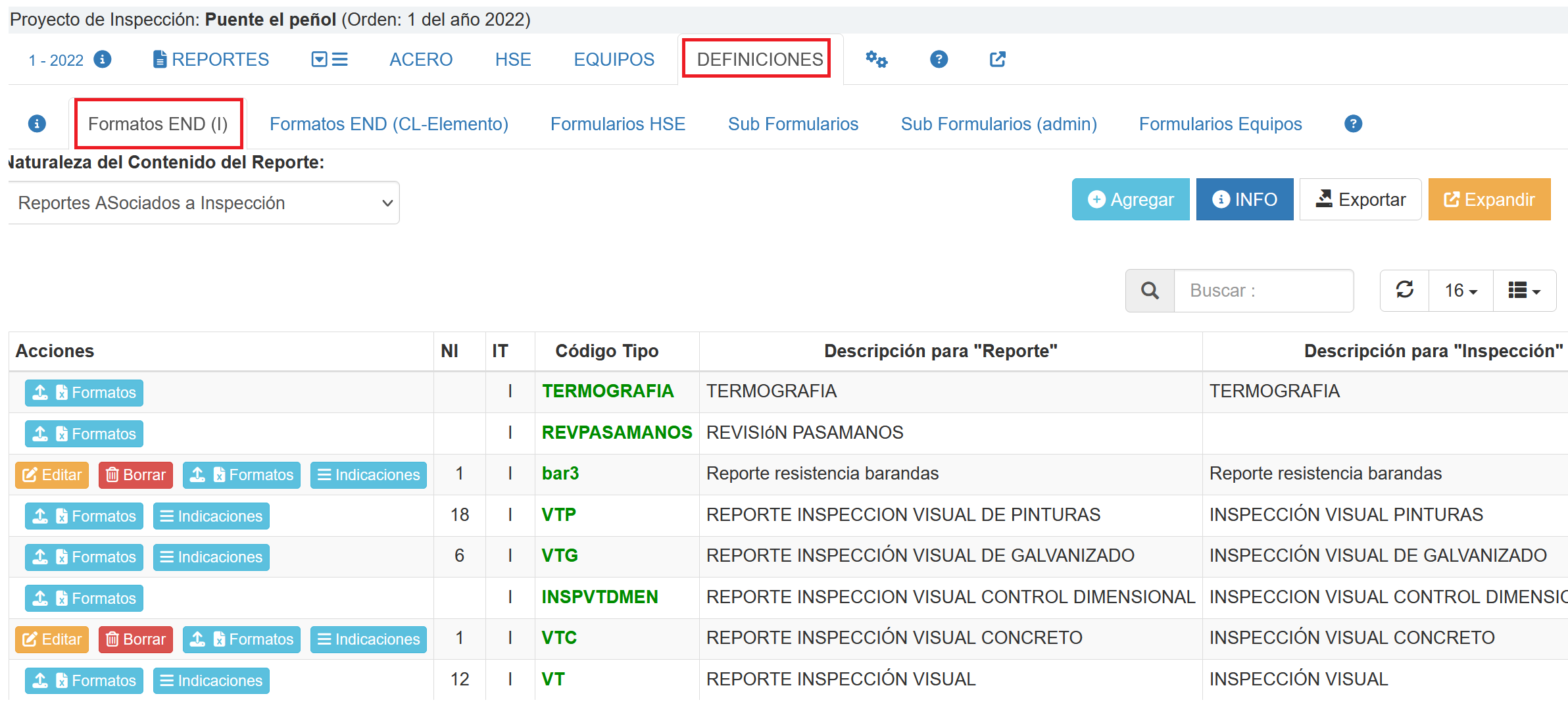1568x715 pixels.
Task: Click Borrar button in the bar3 row
Action: (135, 475)
